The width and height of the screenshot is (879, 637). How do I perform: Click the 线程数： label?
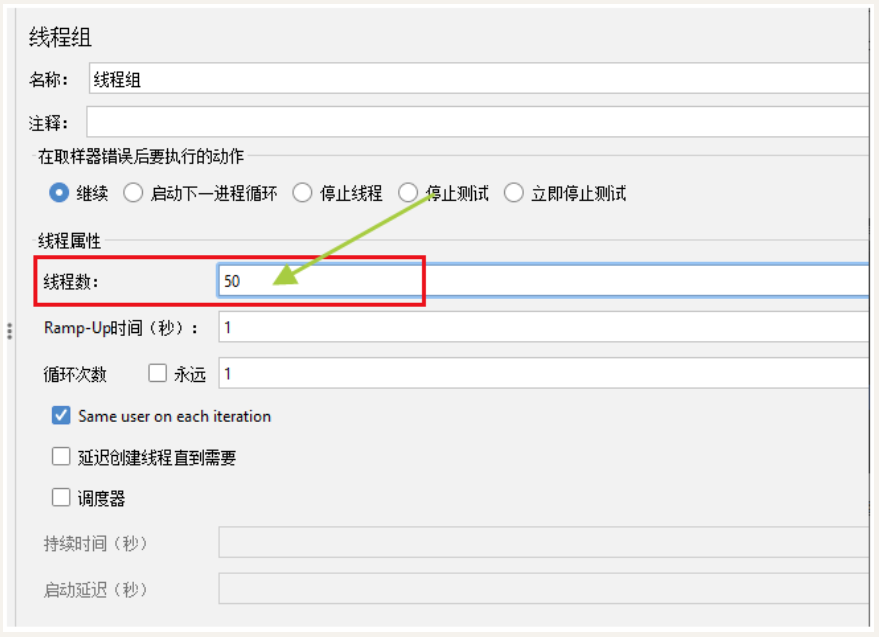click(71, 281)
